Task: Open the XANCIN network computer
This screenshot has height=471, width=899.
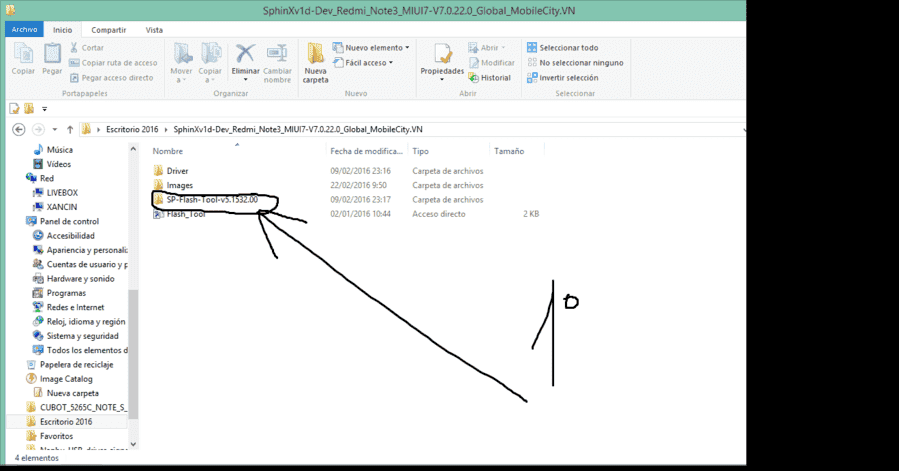Action: tap(55, 207)
